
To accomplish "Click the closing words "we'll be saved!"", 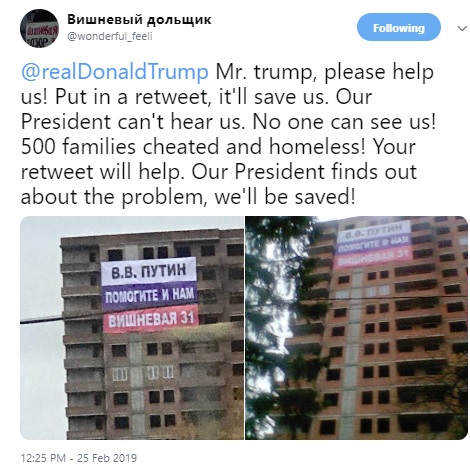I will (285, 197).
